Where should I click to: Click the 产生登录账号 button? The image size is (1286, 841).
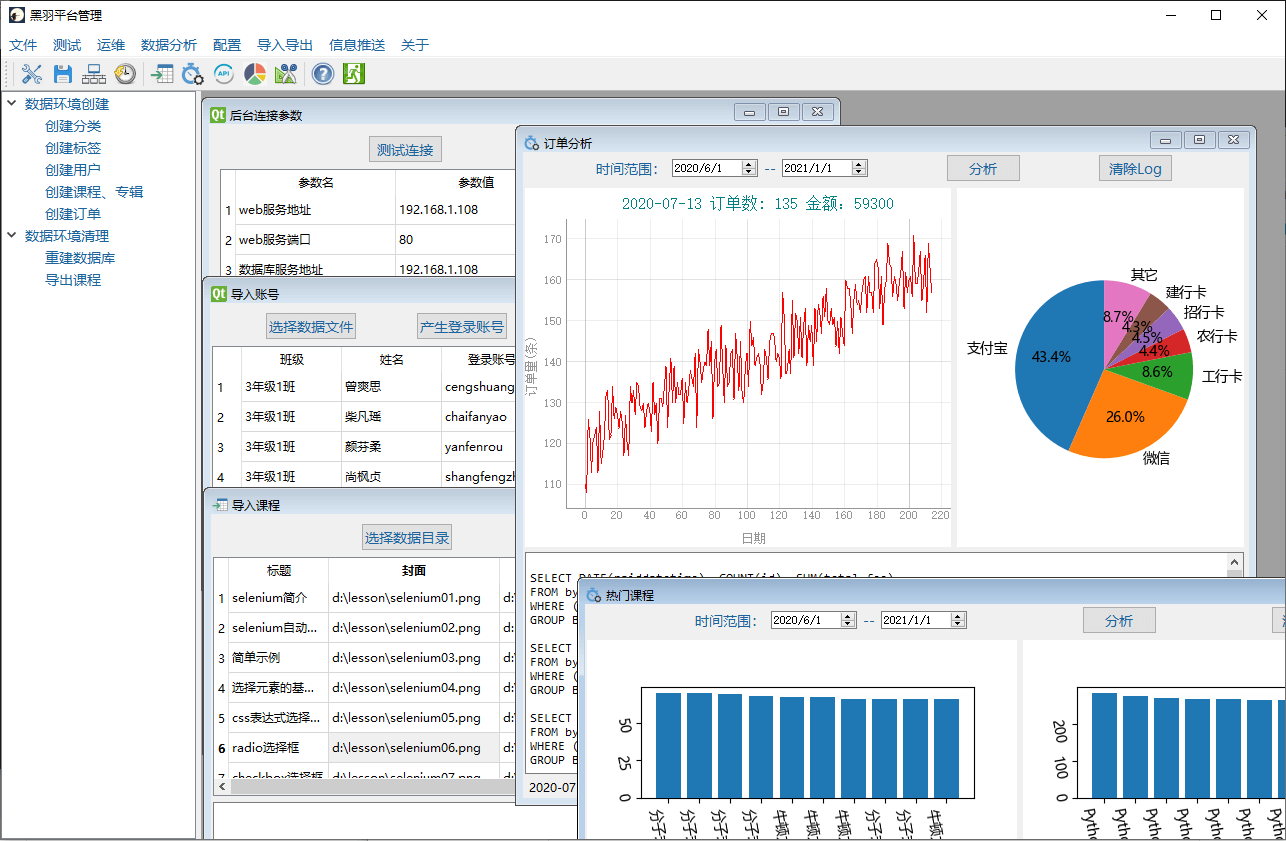click(x=462, y=327)
